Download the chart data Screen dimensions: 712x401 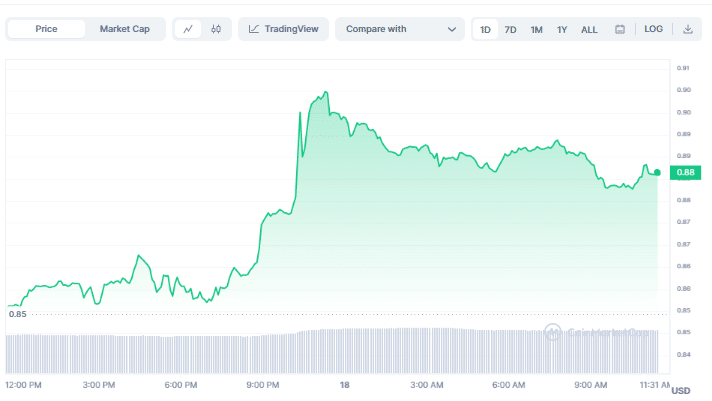(x=688, y=29)
